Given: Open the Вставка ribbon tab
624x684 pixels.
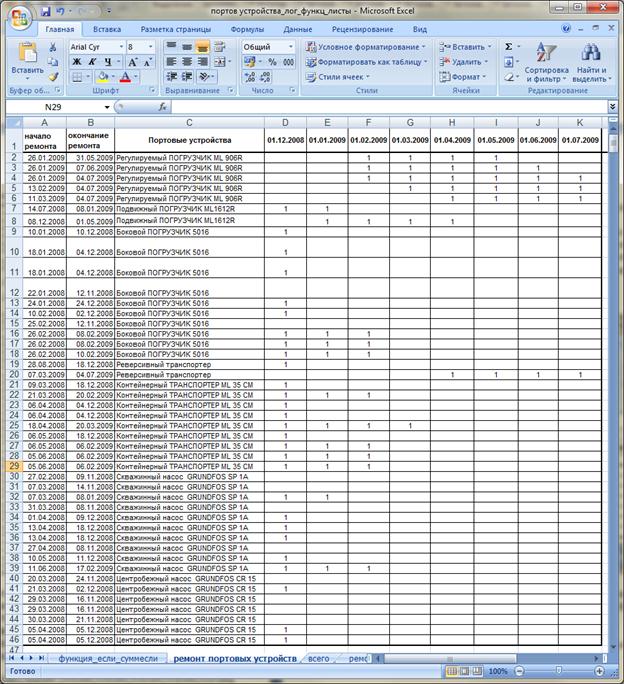Looking at the screenshot, I should pos(107,29).
